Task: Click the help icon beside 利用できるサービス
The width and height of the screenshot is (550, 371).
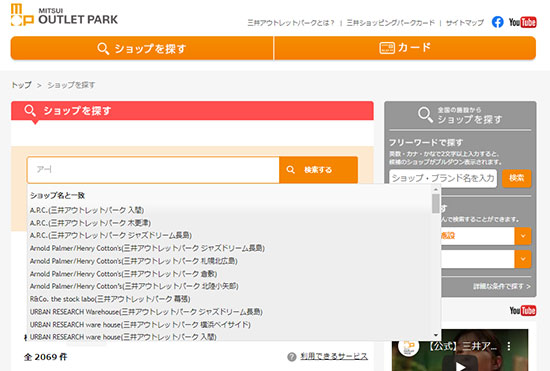Action: (x=291, y=357)
